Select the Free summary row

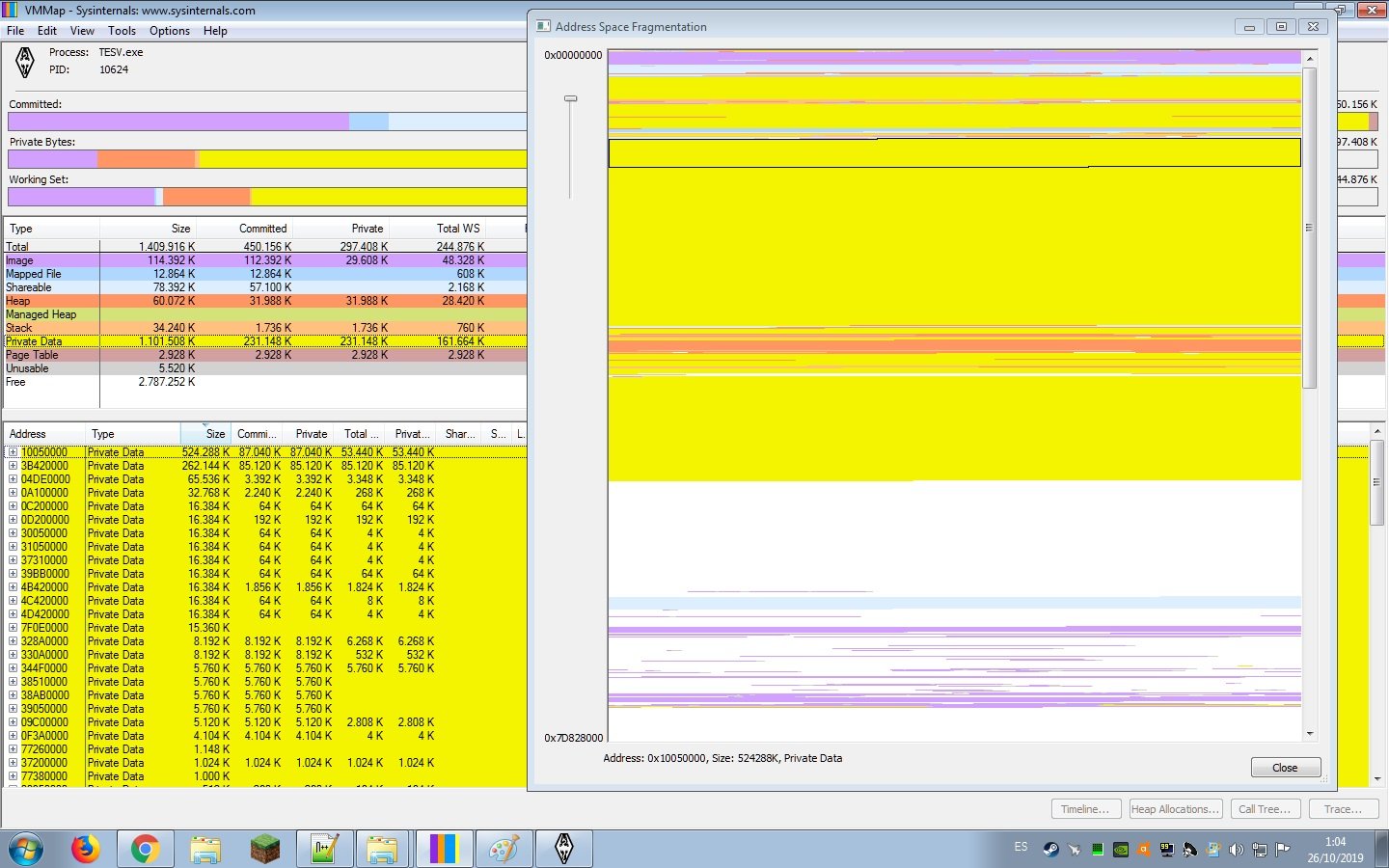pyautogui.click(x=265, y=382)
